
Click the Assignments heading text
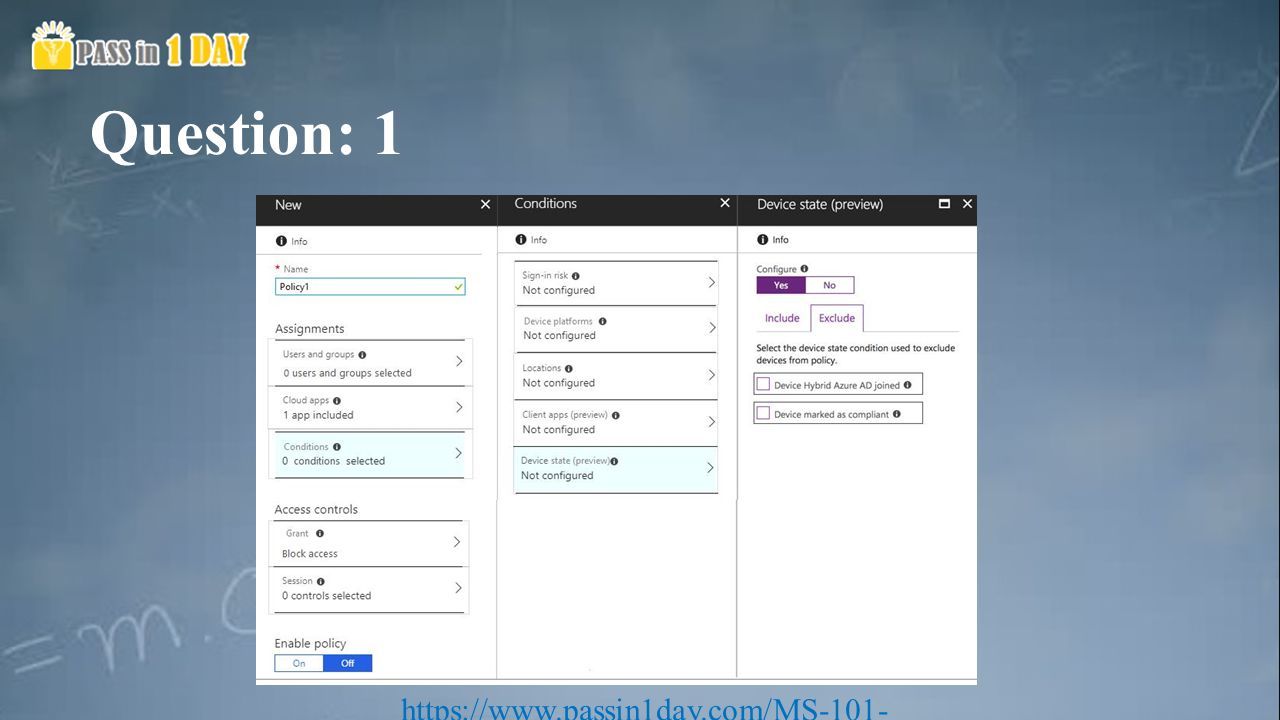309,328
